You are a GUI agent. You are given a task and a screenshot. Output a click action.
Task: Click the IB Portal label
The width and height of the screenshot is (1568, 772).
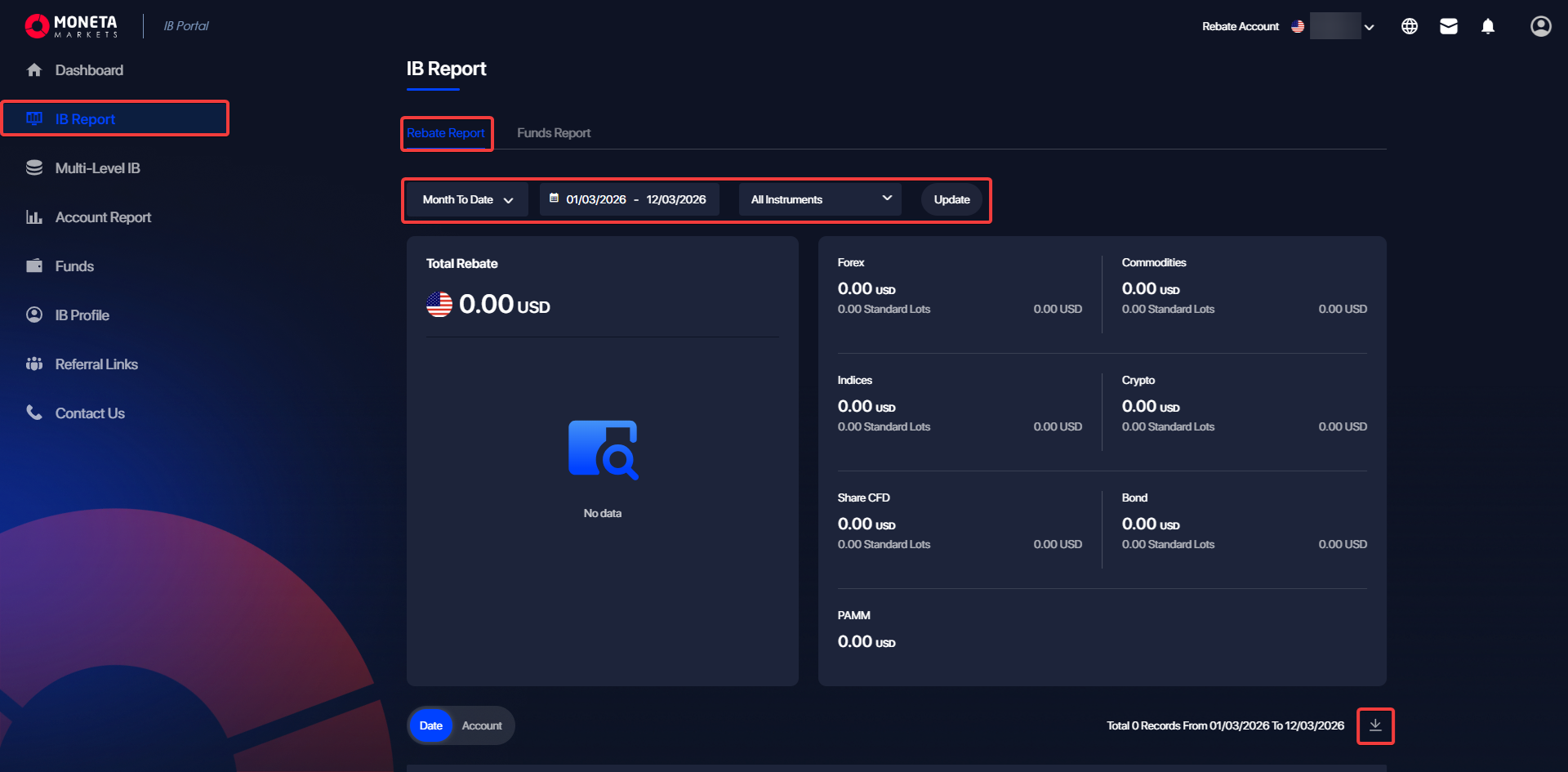[x=186, y=26]
